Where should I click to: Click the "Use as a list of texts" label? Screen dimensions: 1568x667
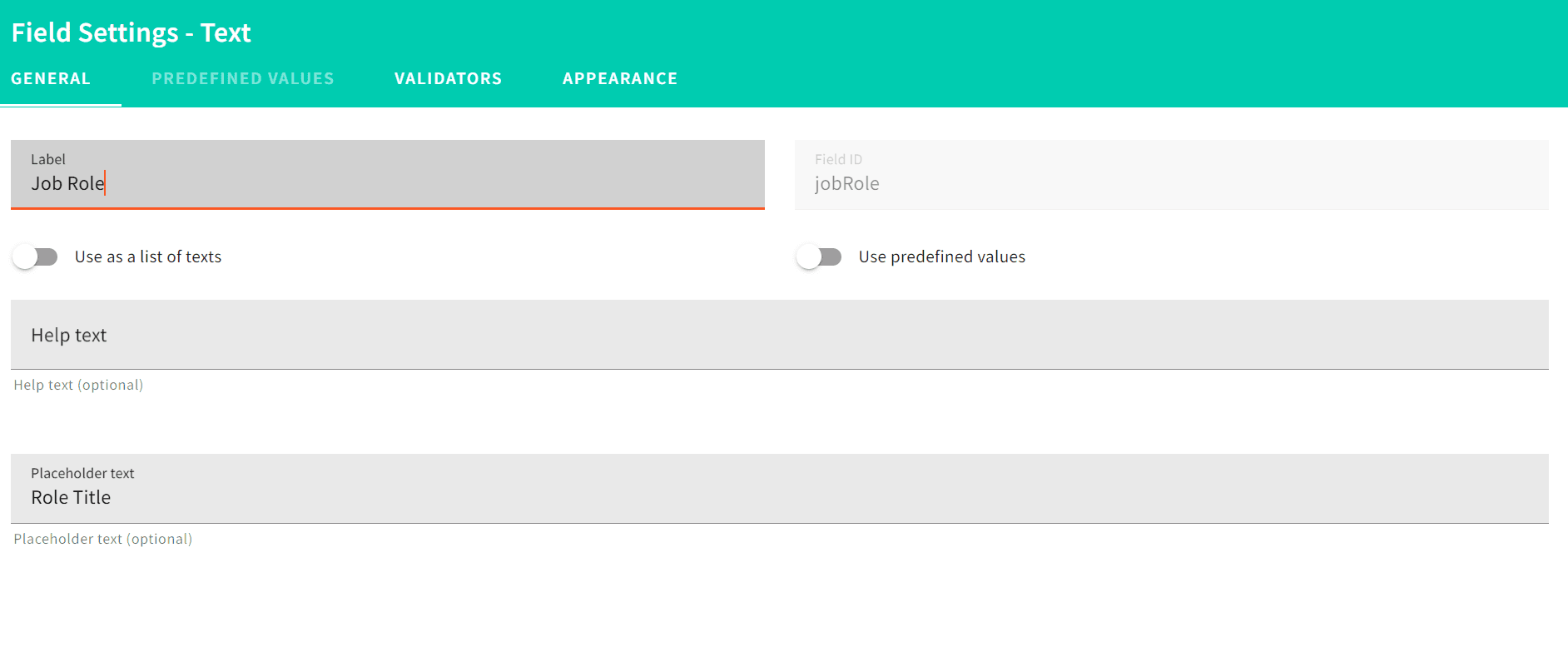click(x=148, y=256)
